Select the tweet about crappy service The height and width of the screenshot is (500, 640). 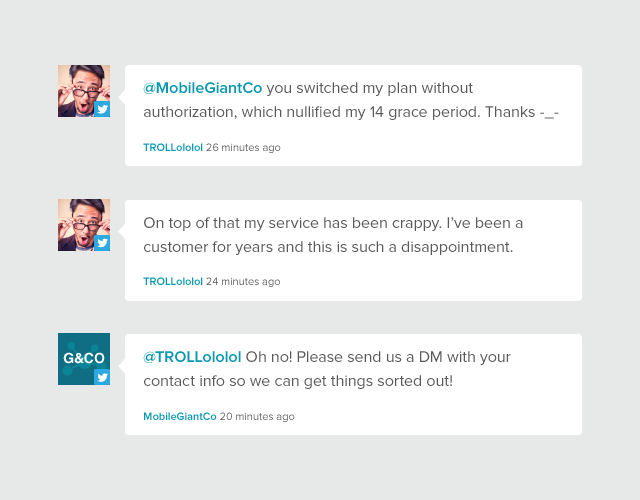pyautogui.click(x=353, y=250)
